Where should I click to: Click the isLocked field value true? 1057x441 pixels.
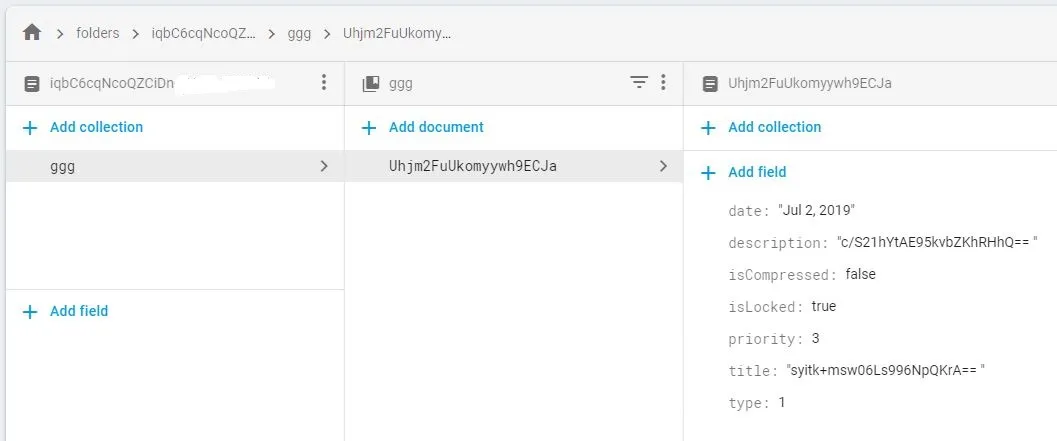pos(824,307)
